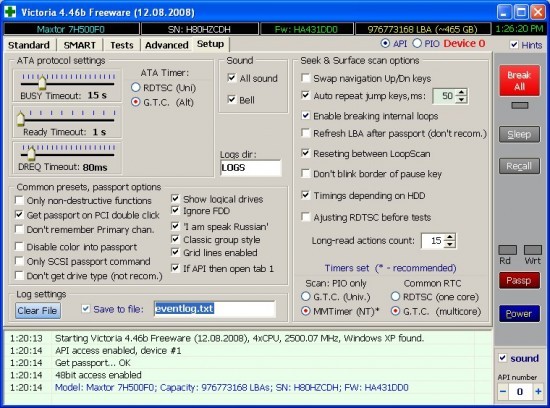This screenshot has height=408, width=550.
Task: Click the eventlog.txt filename field
Action: (215, 309)
